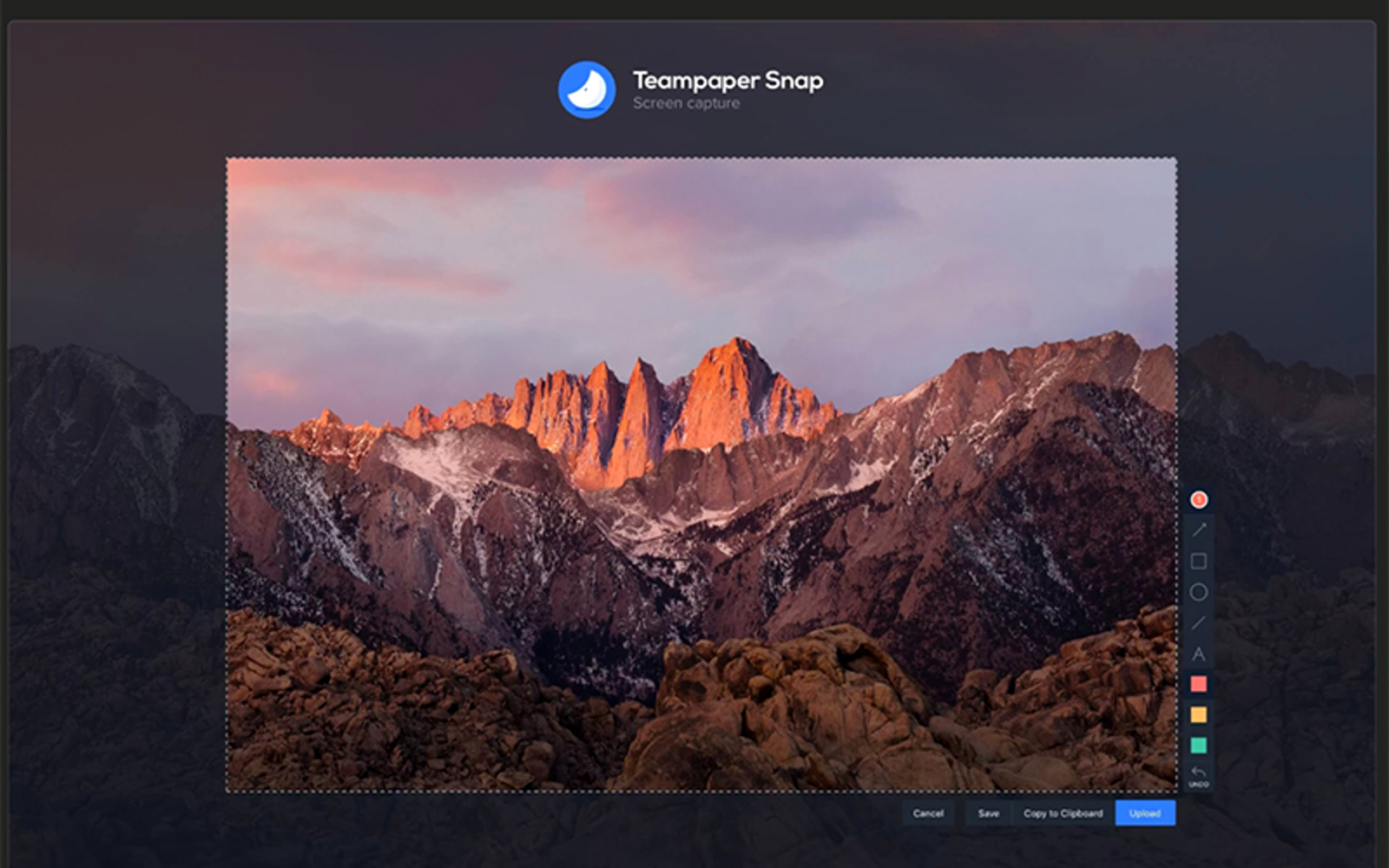Screen dimensions: 1389x868
Task: Click the red numbered circle atop the toolbar
Action: click(1199, 499)
